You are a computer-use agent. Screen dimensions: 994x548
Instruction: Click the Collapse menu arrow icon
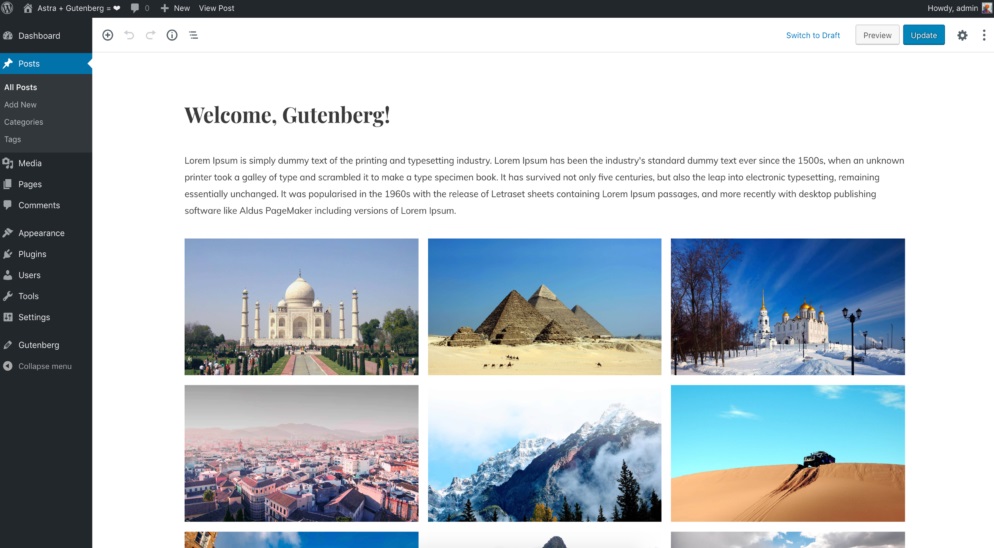coord(8,366)
